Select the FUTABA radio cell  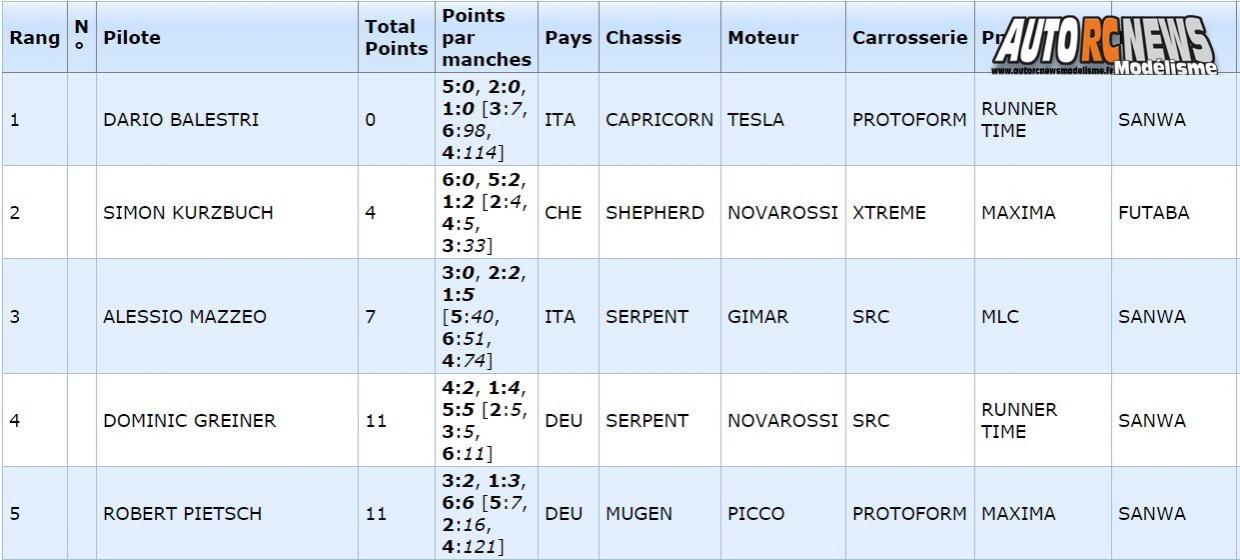pyautogui.click(x=1153, y=213)
